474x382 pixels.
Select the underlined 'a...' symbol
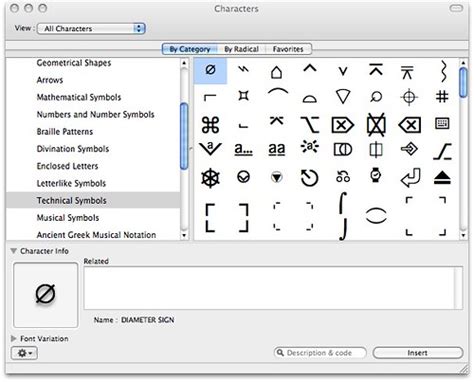pyautogui.click(x=243, y=149)
